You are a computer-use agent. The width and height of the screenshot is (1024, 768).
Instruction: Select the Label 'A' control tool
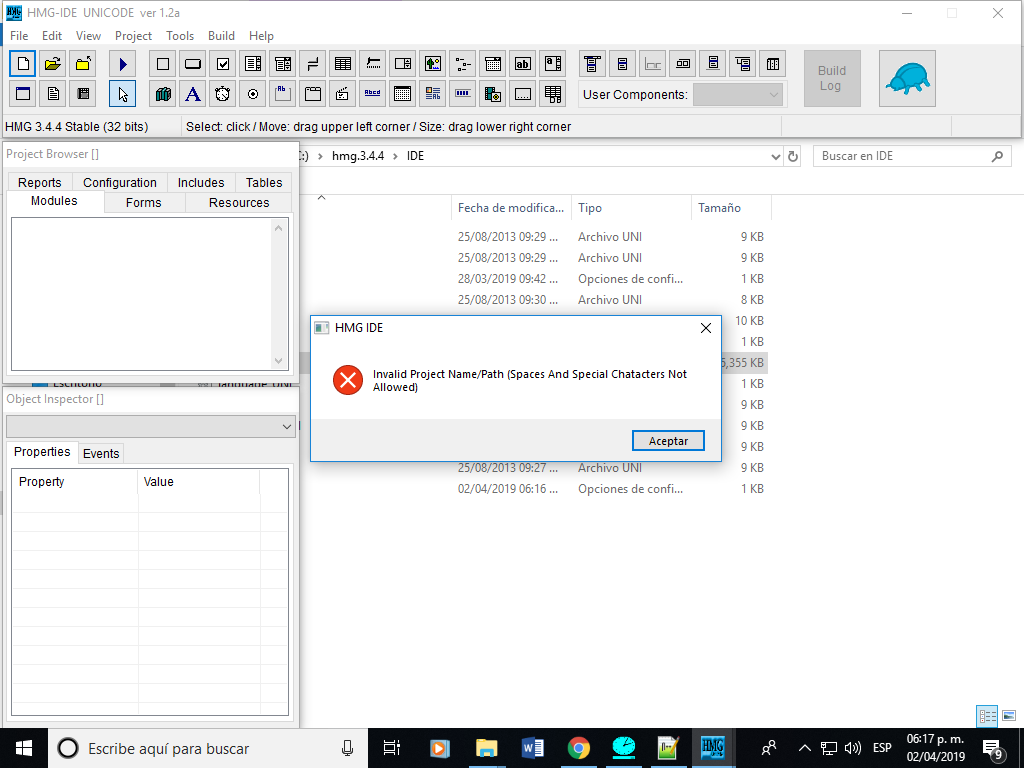pos(193,94)
